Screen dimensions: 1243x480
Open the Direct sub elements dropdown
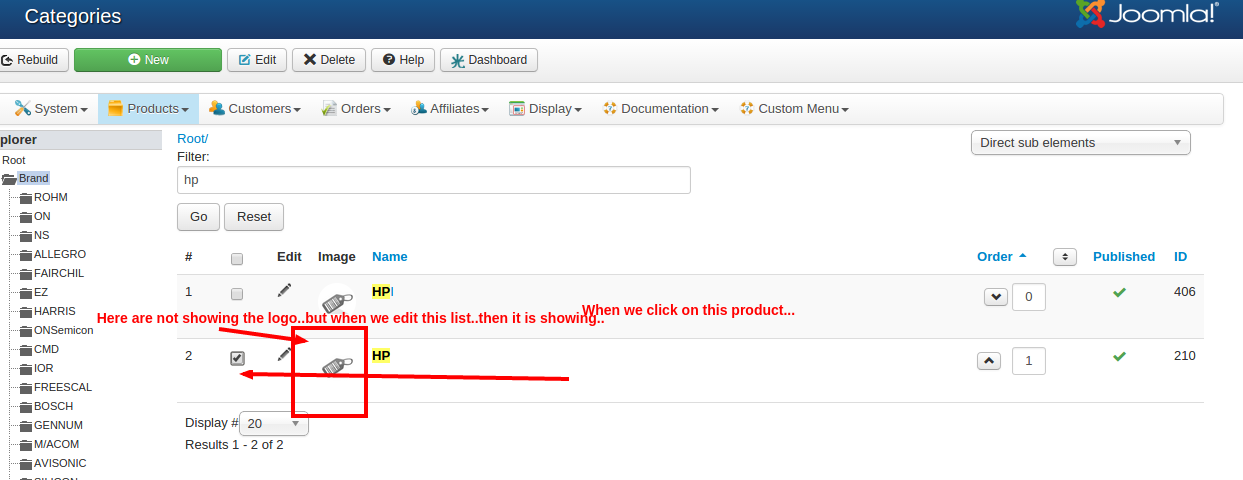point(1081,142)
